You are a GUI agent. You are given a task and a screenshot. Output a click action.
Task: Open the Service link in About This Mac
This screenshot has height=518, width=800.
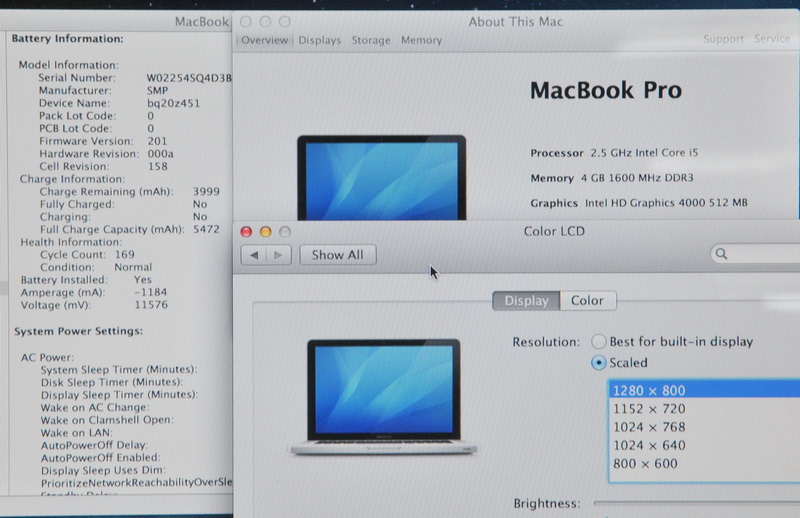click(772, 39)
